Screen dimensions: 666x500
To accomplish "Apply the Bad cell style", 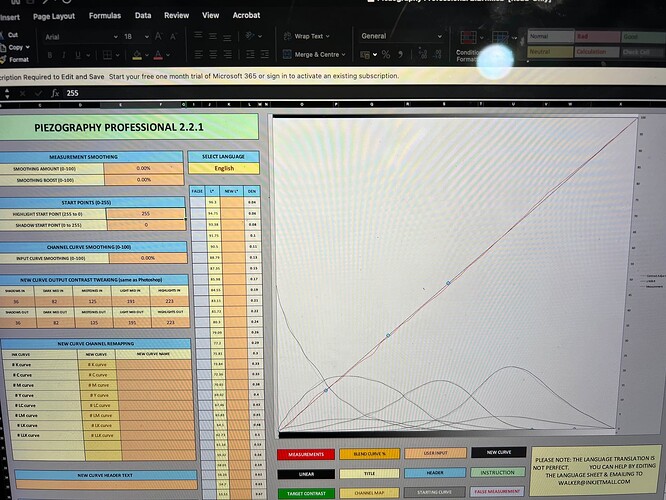I will click(598, 37).
